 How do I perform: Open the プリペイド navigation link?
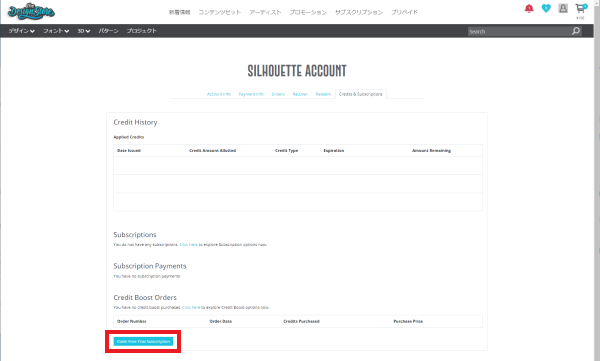404,12
